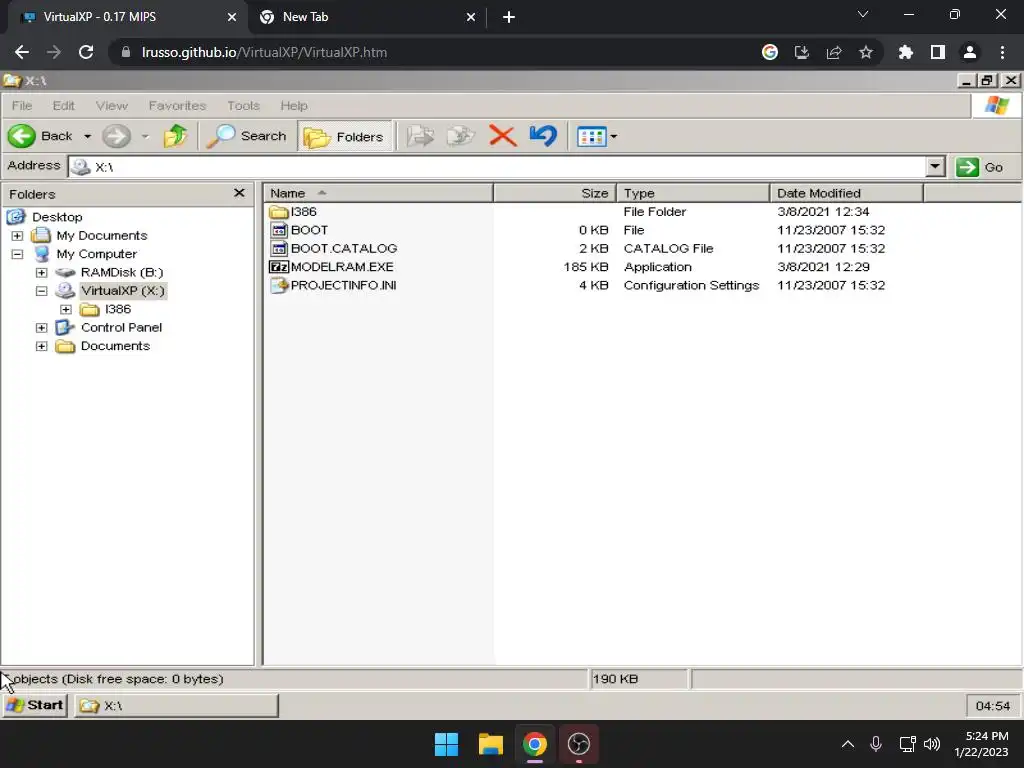Open the File menu
This screenshot has height=768, width=1024.
[x=22, y=105]
